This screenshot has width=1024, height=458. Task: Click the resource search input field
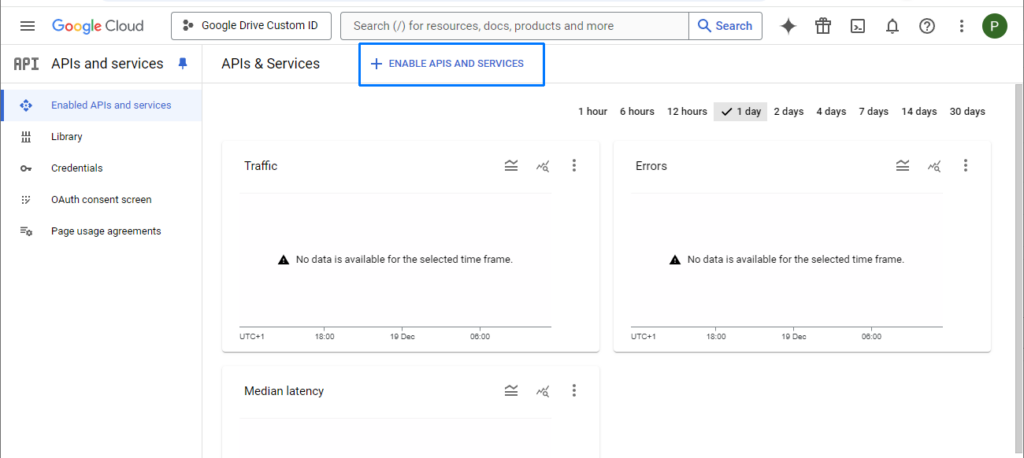(515, 26)
